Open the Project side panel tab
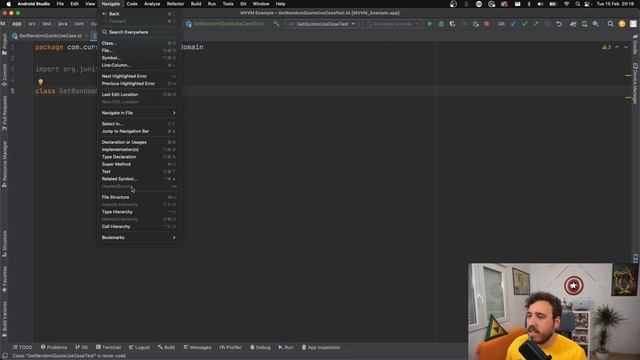This screenshot has height=360, width=640. pos(4,44)
